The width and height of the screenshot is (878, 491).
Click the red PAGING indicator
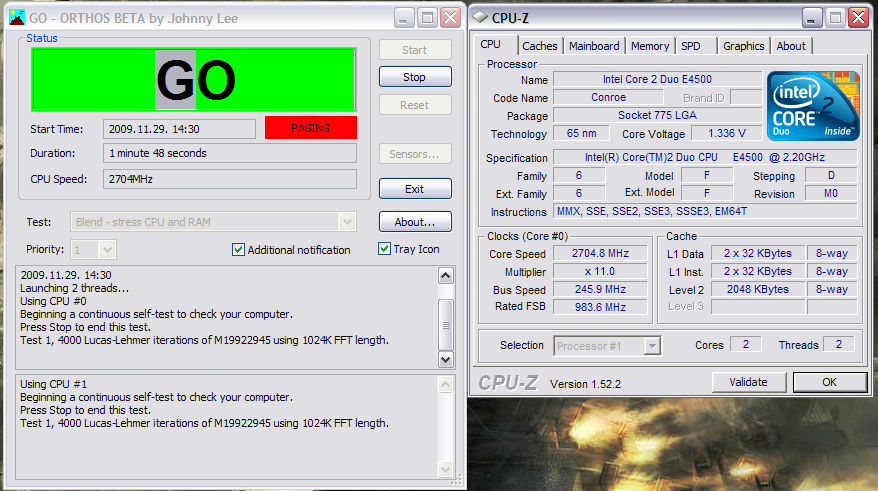tap(311, 128)
